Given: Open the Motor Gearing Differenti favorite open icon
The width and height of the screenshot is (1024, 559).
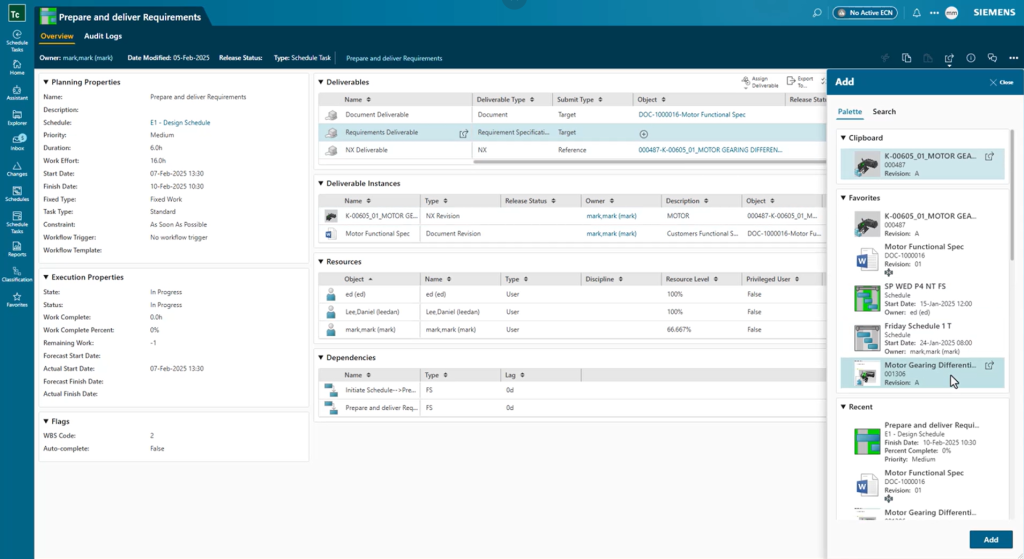Looking at the screenshot, I should (x=989, y=366).
